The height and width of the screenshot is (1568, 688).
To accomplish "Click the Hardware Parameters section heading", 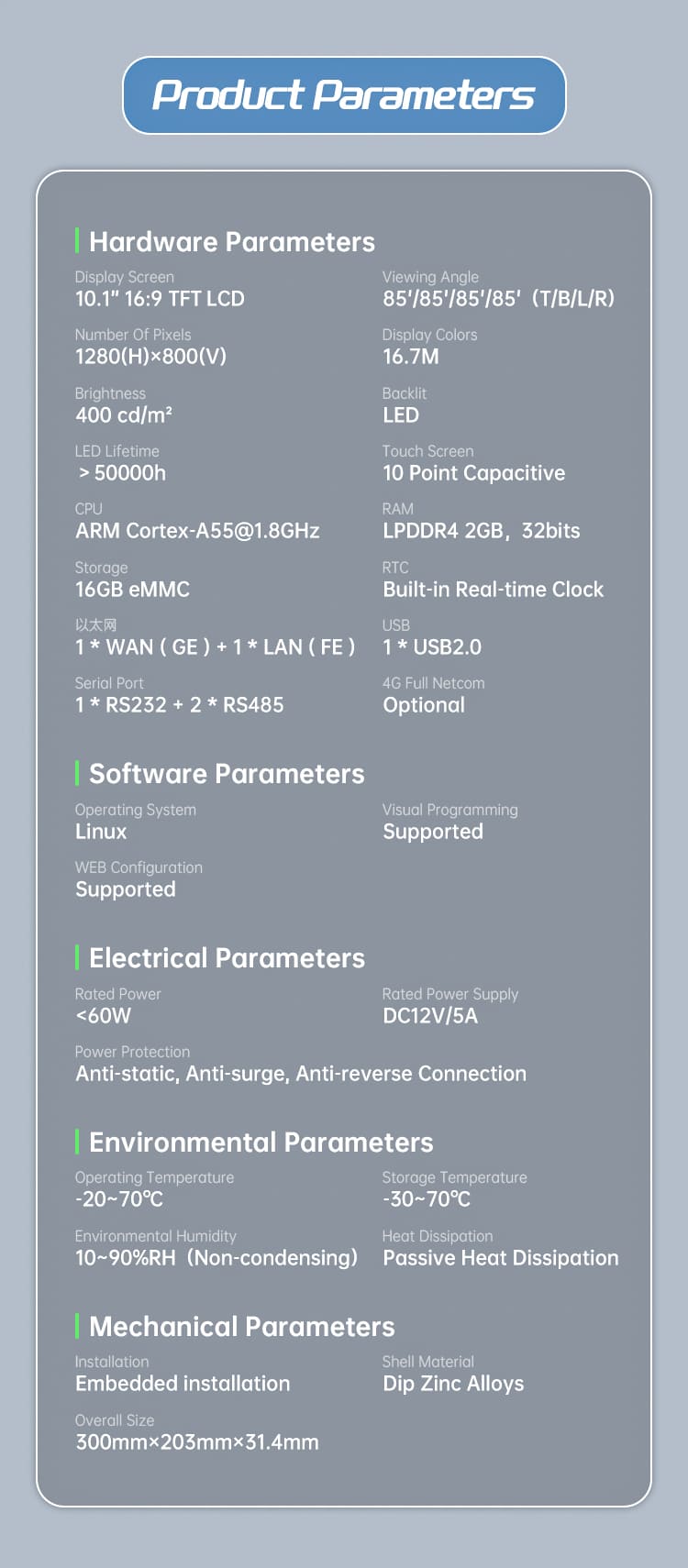I will 231,242.
